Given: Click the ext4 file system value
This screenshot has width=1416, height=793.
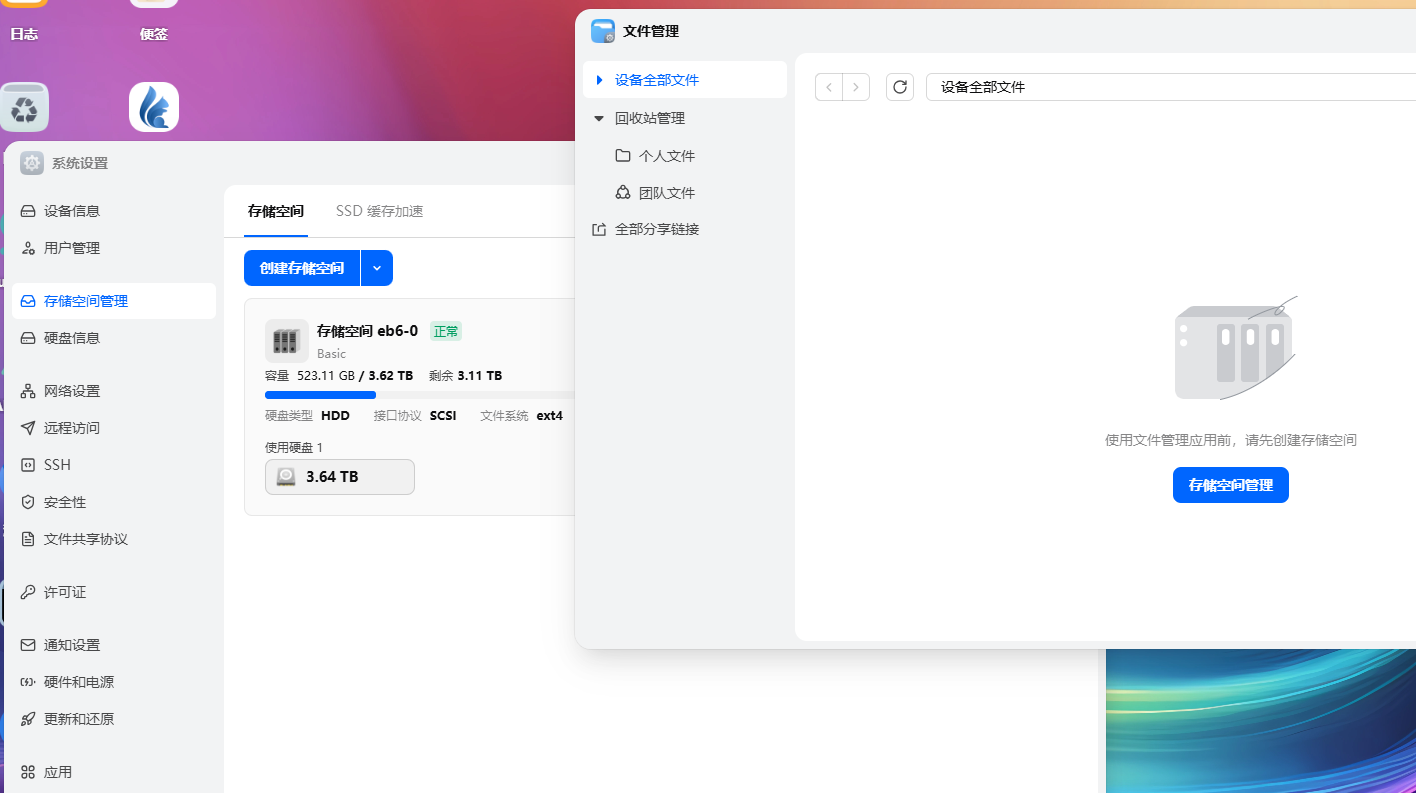Looking at the screenshot, I should [x=550, y=415].
